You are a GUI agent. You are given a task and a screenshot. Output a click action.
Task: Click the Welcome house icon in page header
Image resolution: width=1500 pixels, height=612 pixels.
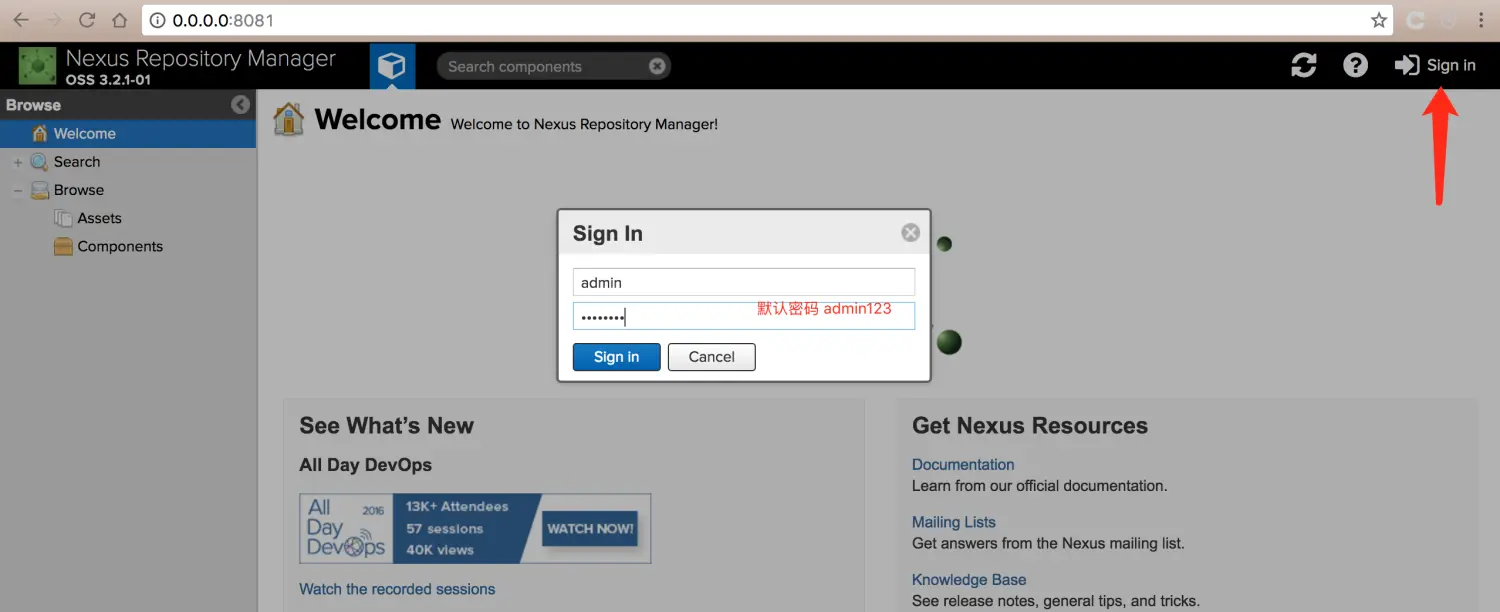point(289,119)
